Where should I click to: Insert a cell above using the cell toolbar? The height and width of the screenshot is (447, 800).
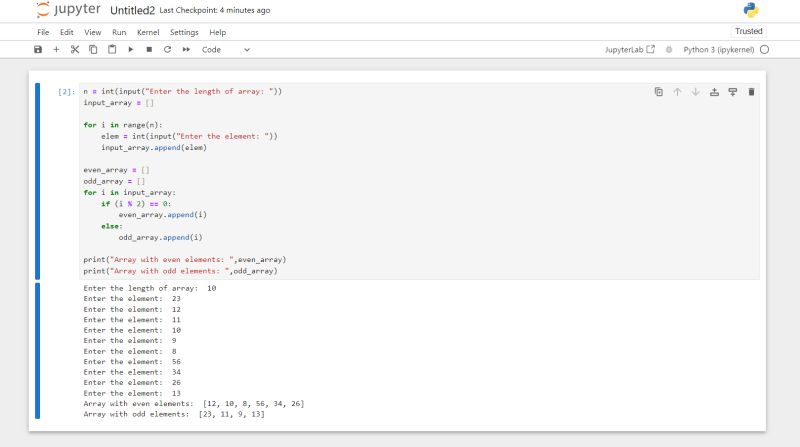(714, 92)
